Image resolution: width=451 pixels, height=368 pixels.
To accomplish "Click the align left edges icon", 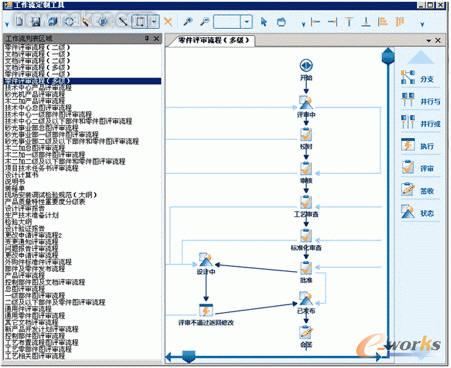I will click(x=315, y=22).
